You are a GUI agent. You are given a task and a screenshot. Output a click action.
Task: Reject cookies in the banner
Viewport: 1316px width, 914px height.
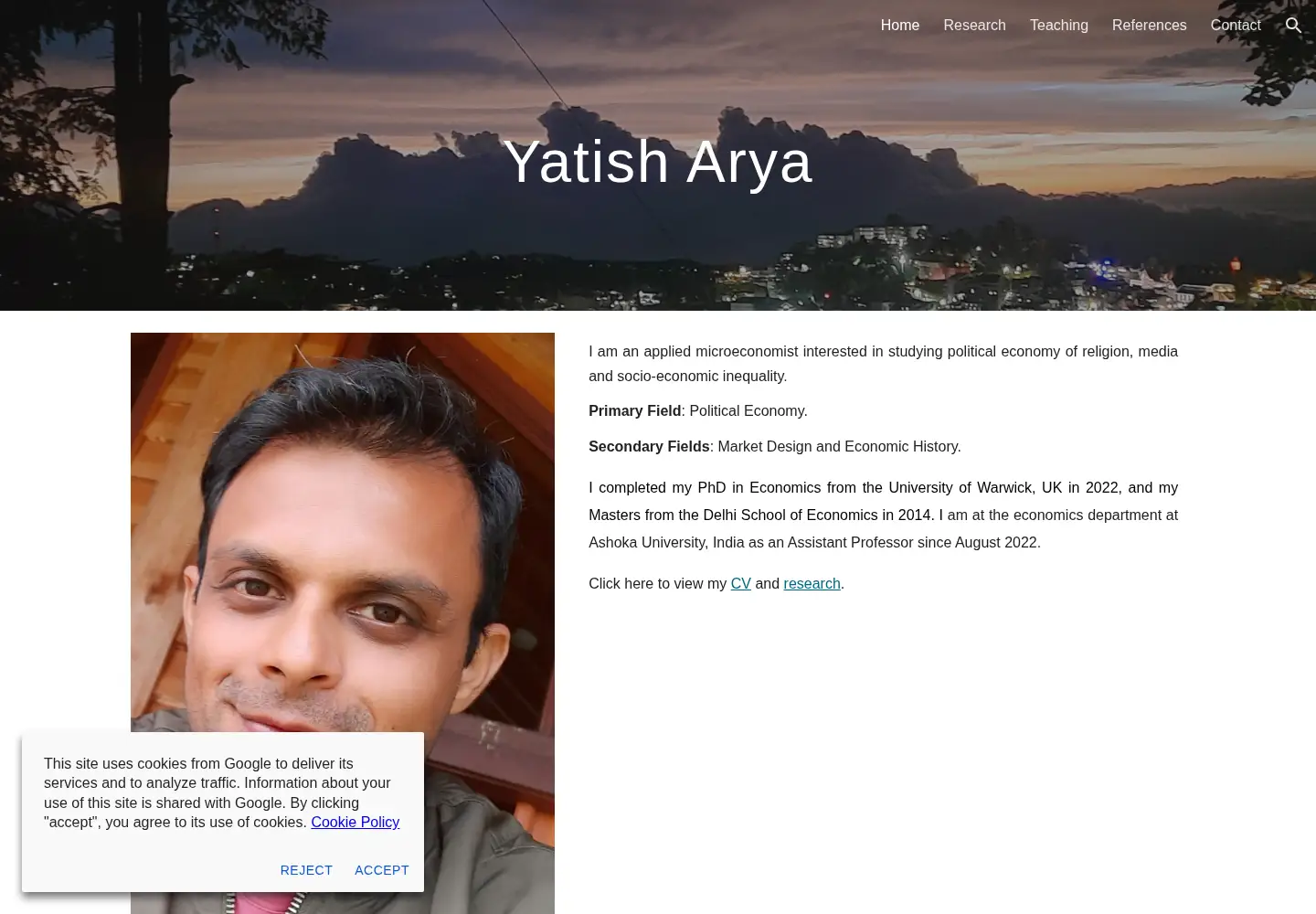306,870
